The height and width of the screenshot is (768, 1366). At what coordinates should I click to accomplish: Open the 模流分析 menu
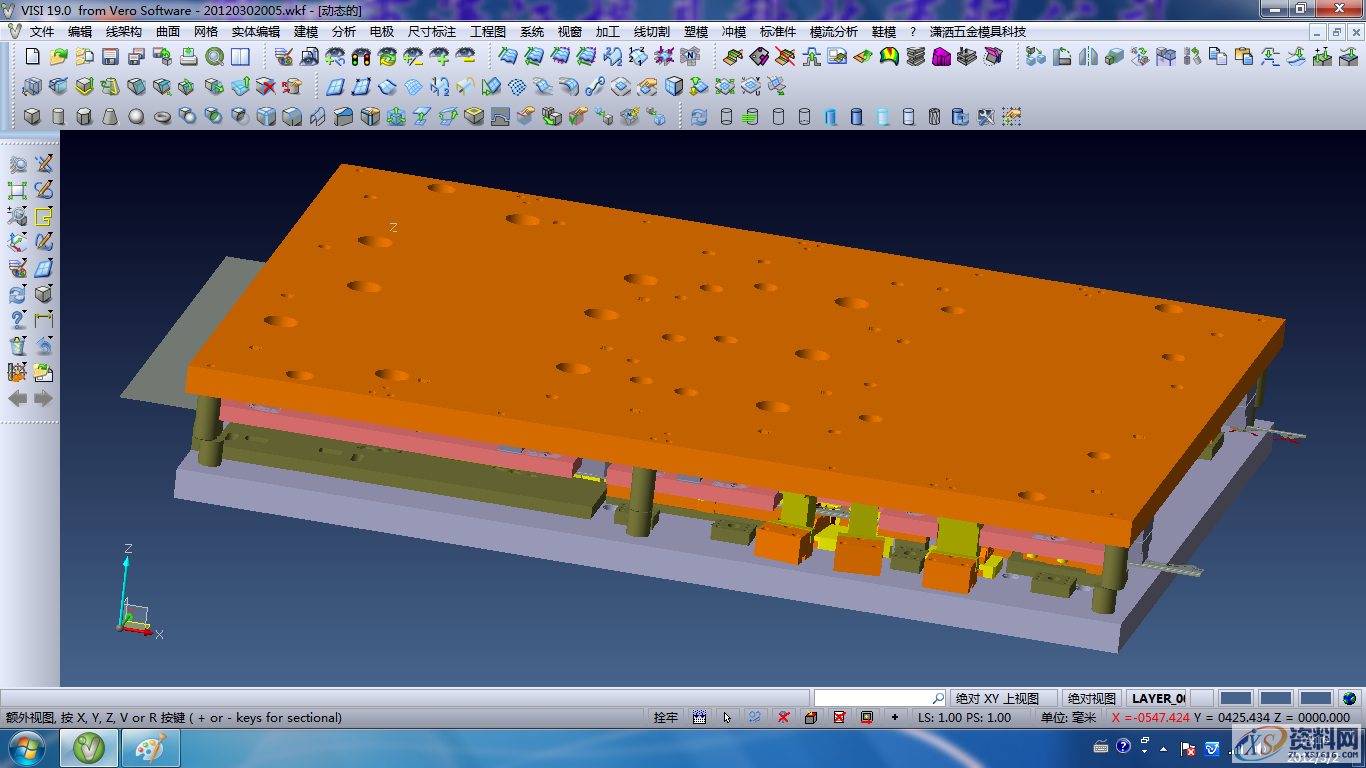(x=833, y=32)
